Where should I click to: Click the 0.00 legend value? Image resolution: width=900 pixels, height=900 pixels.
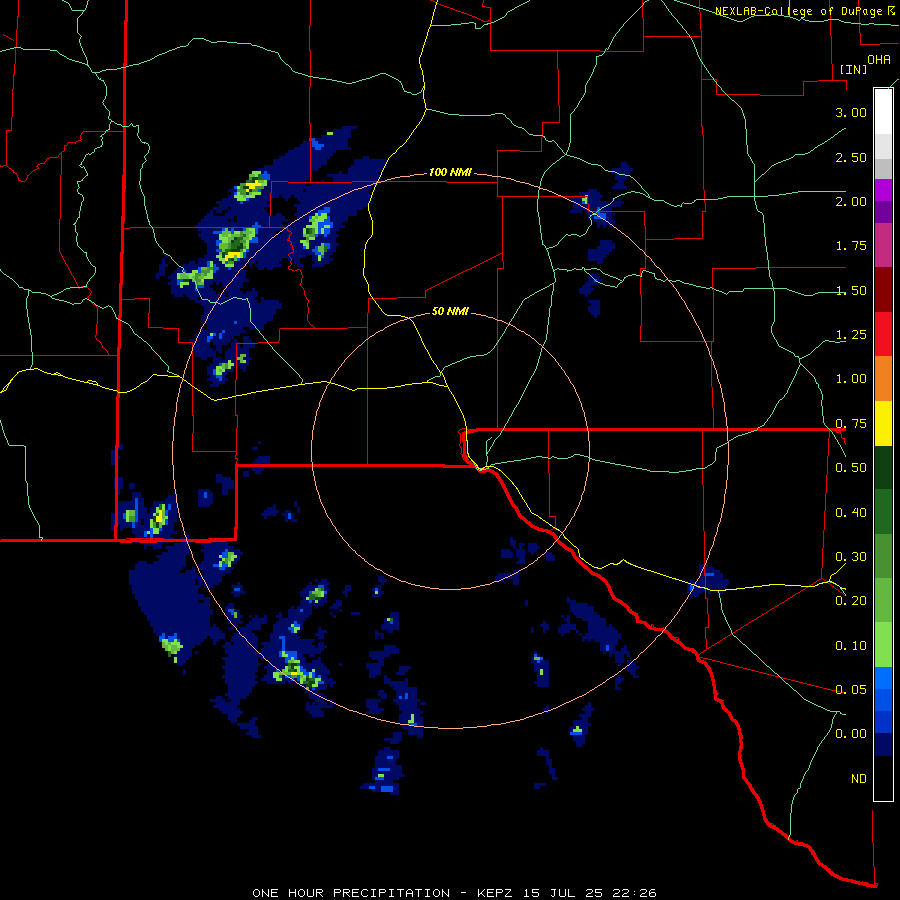pos(851,734)
